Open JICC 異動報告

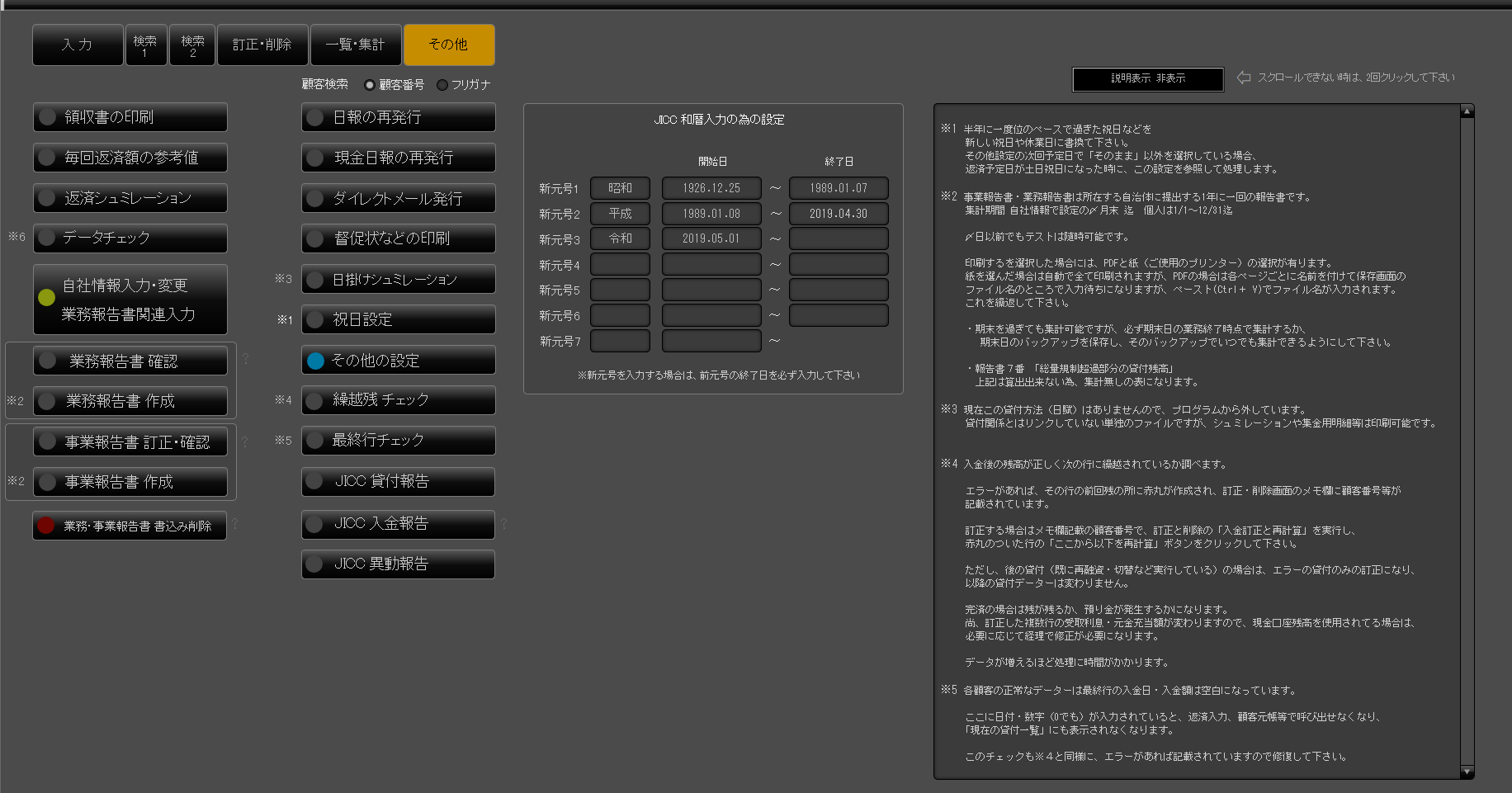tap(399, 564)
